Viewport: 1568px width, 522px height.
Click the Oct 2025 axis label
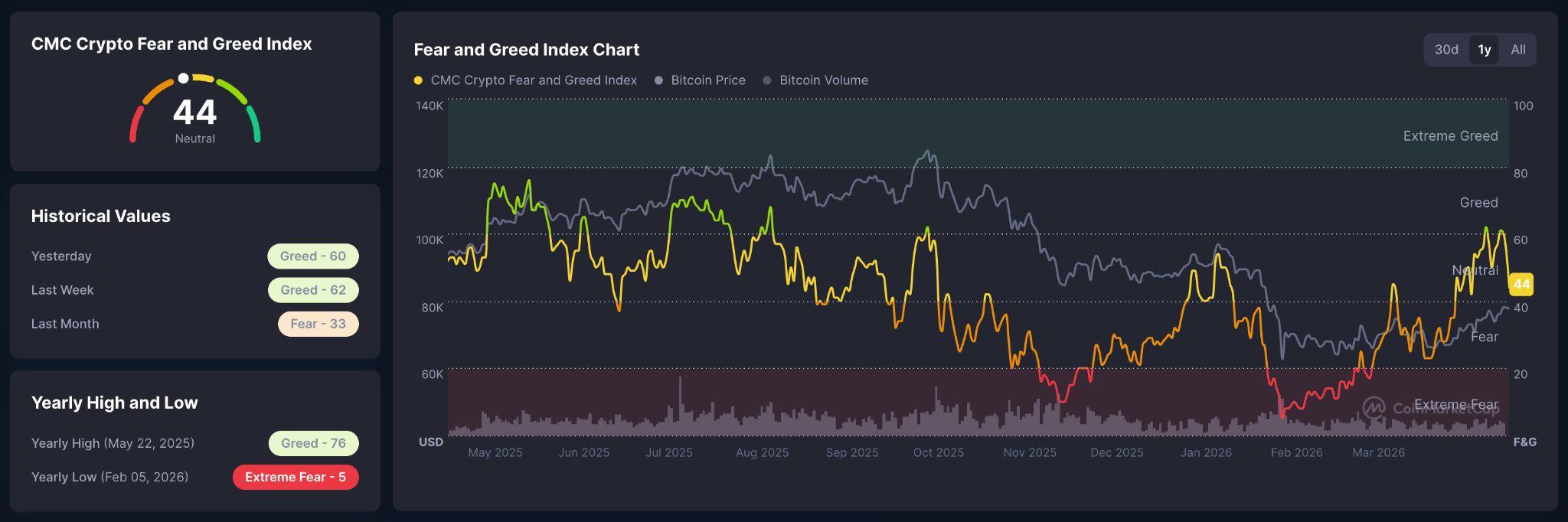[939, 452]
